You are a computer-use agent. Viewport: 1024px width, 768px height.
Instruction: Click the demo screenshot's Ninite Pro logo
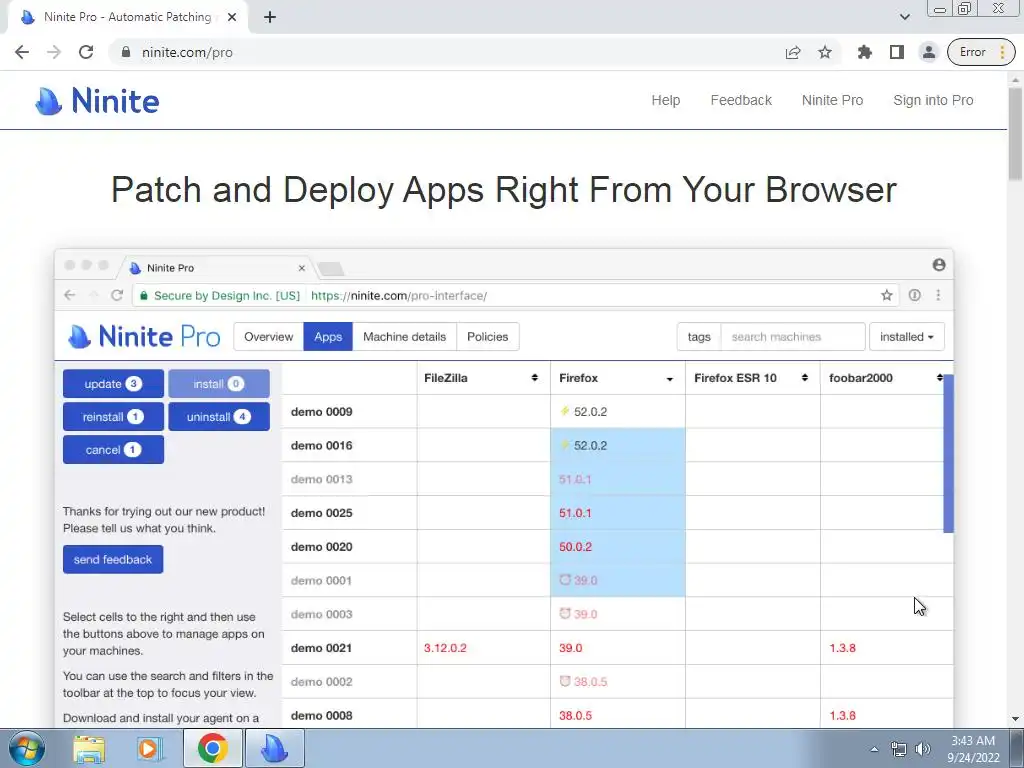144,336
